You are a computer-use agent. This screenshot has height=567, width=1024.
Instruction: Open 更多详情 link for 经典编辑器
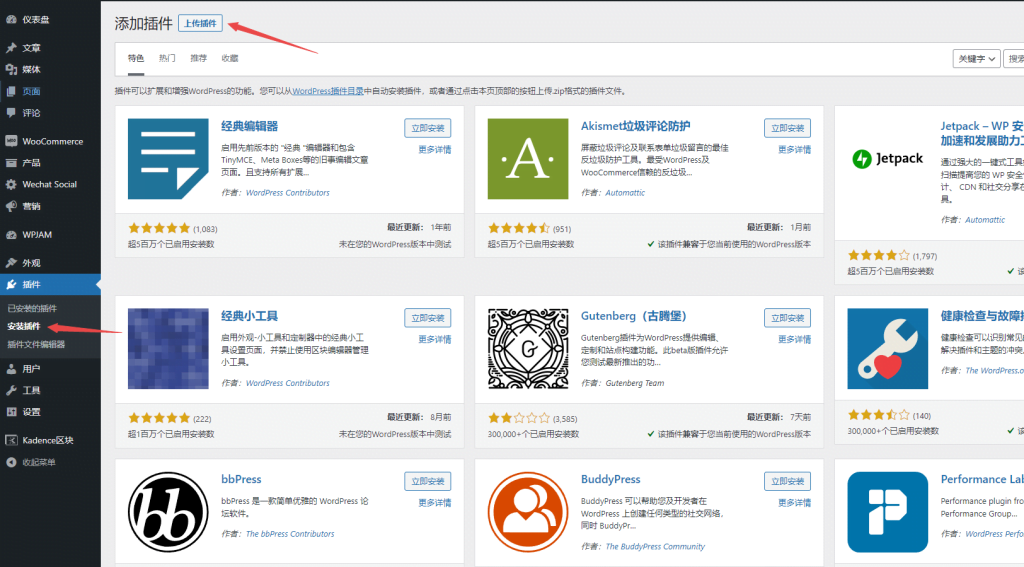tap(435, 150)
